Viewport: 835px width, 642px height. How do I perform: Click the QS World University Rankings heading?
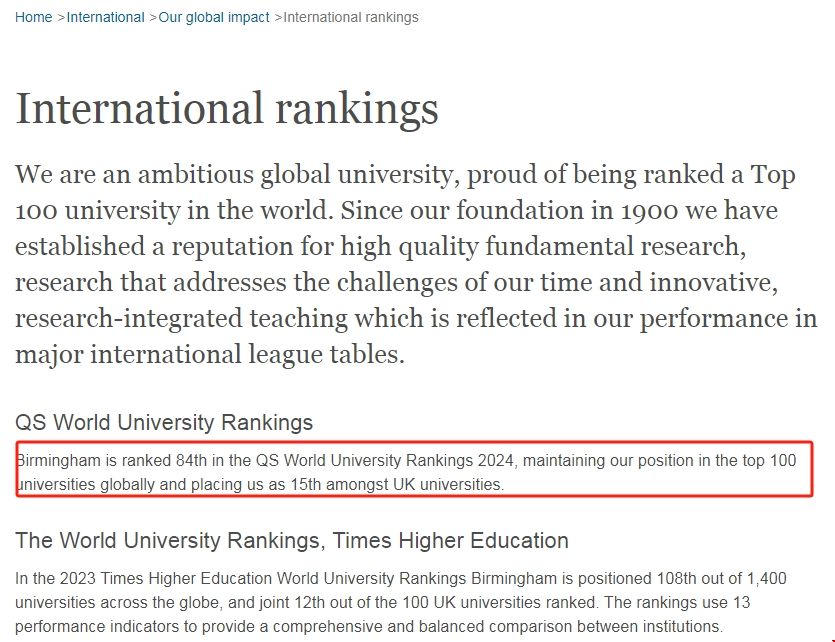pyautogui.click(x=164, y=422)
